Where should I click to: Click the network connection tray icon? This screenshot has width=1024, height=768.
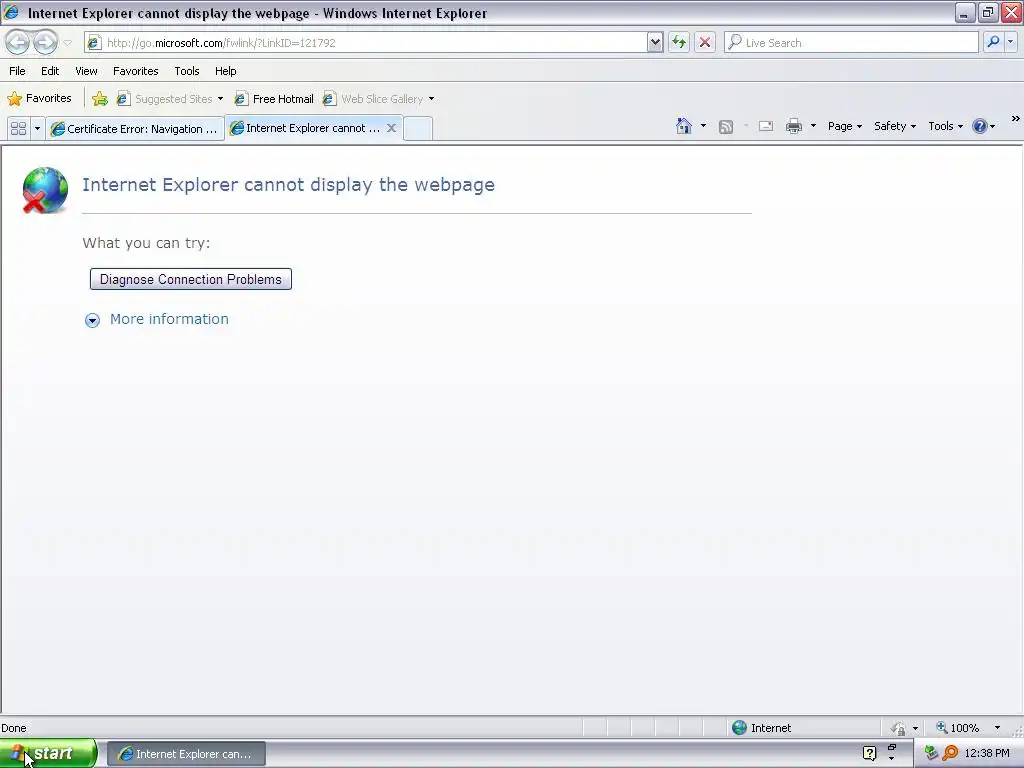pos(931,753)
